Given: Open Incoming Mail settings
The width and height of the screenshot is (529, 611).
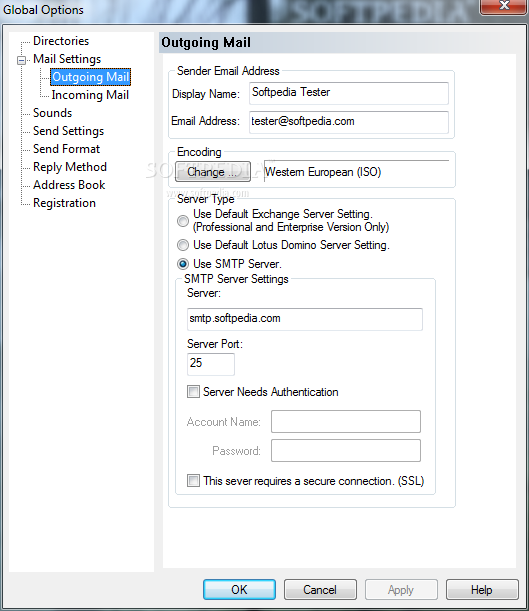Looking at the screenshot, I should (x=90, y=95).
